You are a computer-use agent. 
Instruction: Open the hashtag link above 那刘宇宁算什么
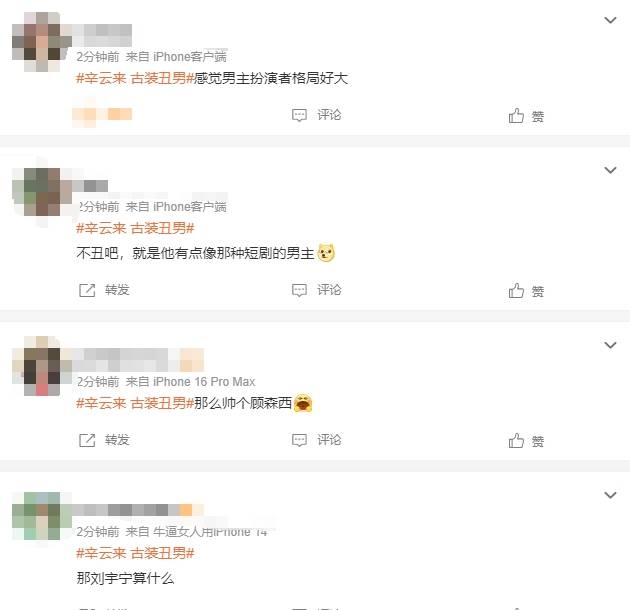click(135, 553)
